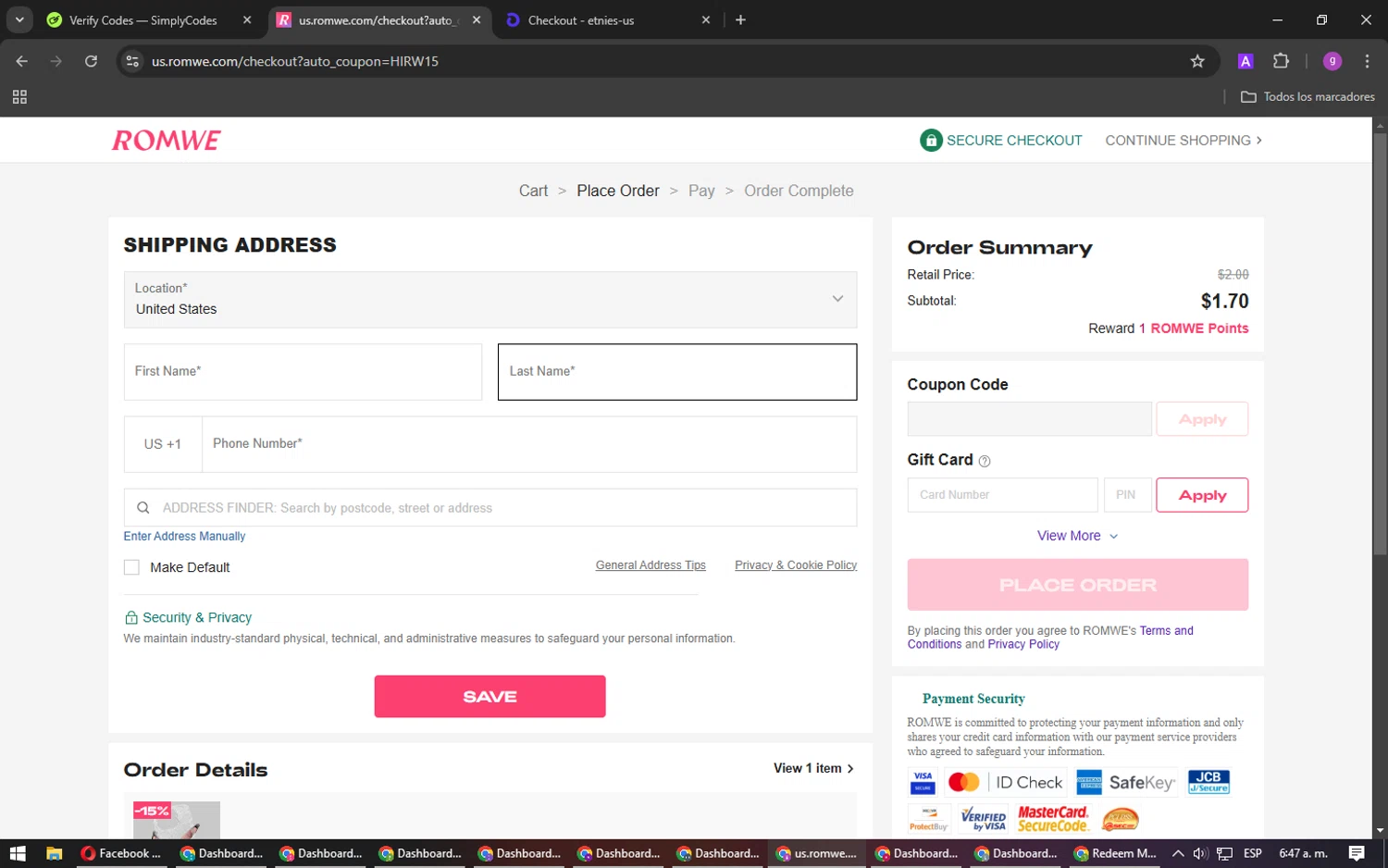1388x868 pixels.
Task: Expand the Location country dropdown
Action: click(x=490, y=300)
